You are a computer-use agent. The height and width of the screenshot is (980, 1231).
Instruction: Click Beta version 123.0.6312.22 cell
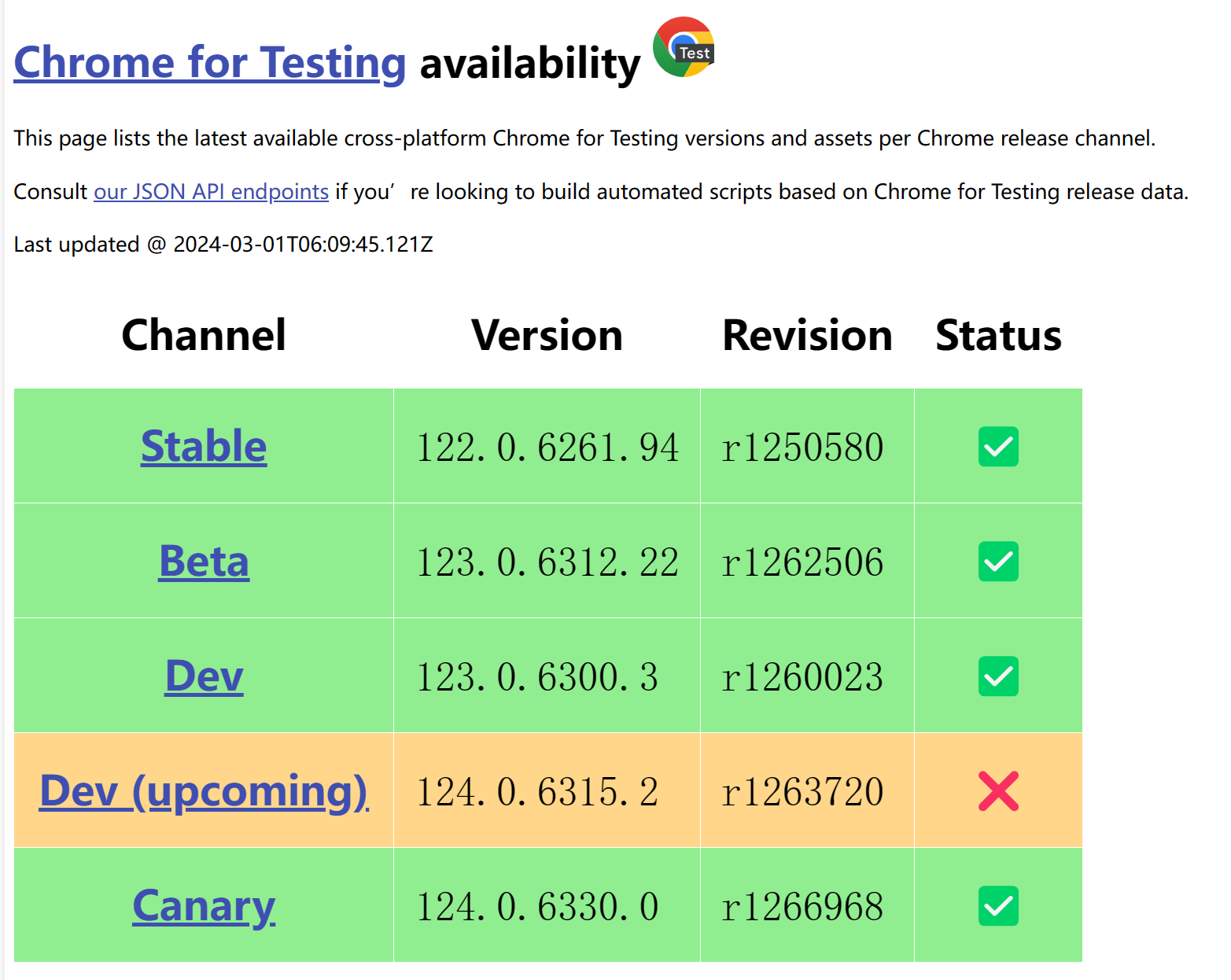tap(547, 562)
